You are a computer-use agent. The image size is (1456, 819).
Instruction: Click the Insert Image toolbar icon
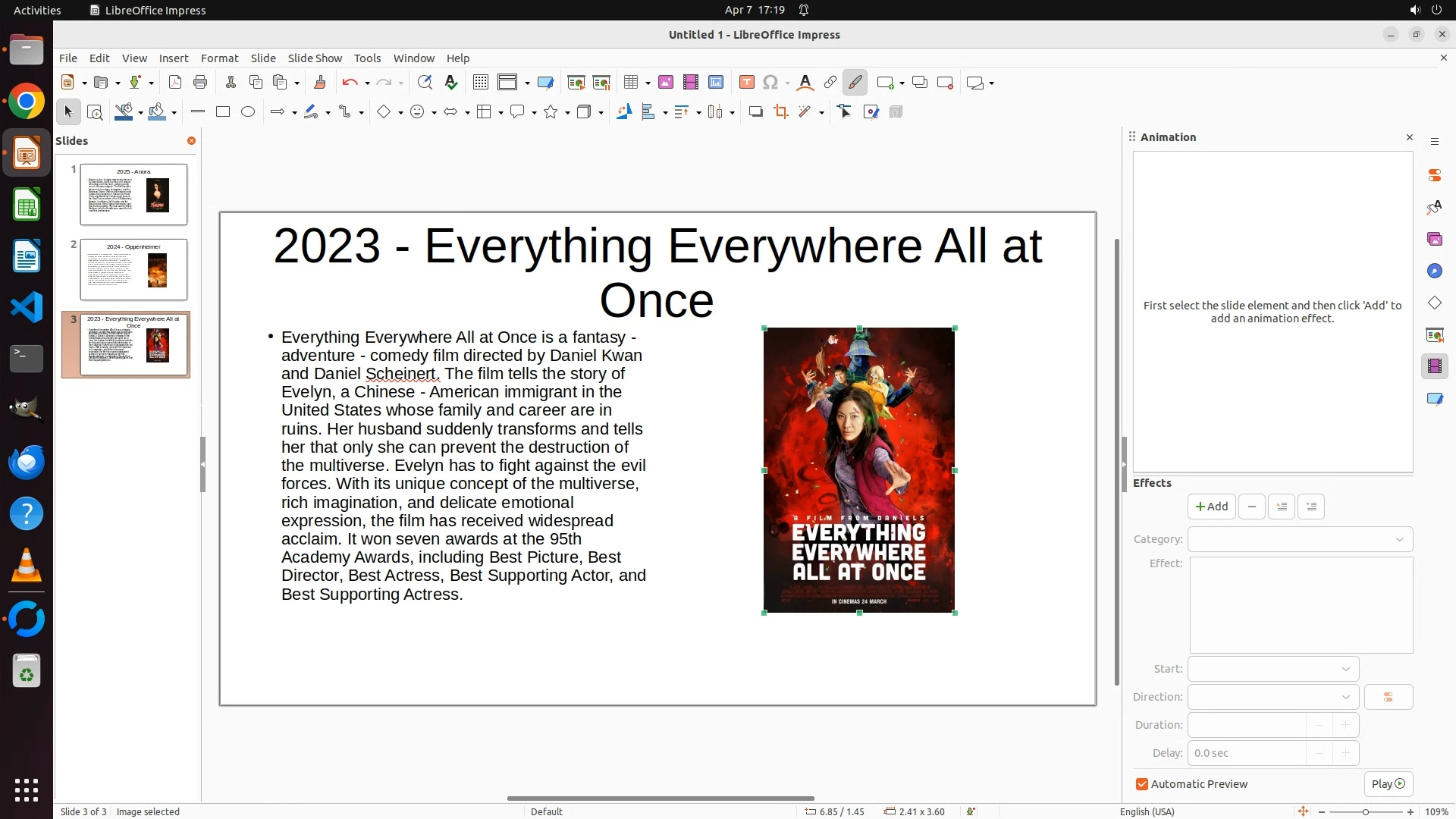(665, 83)
